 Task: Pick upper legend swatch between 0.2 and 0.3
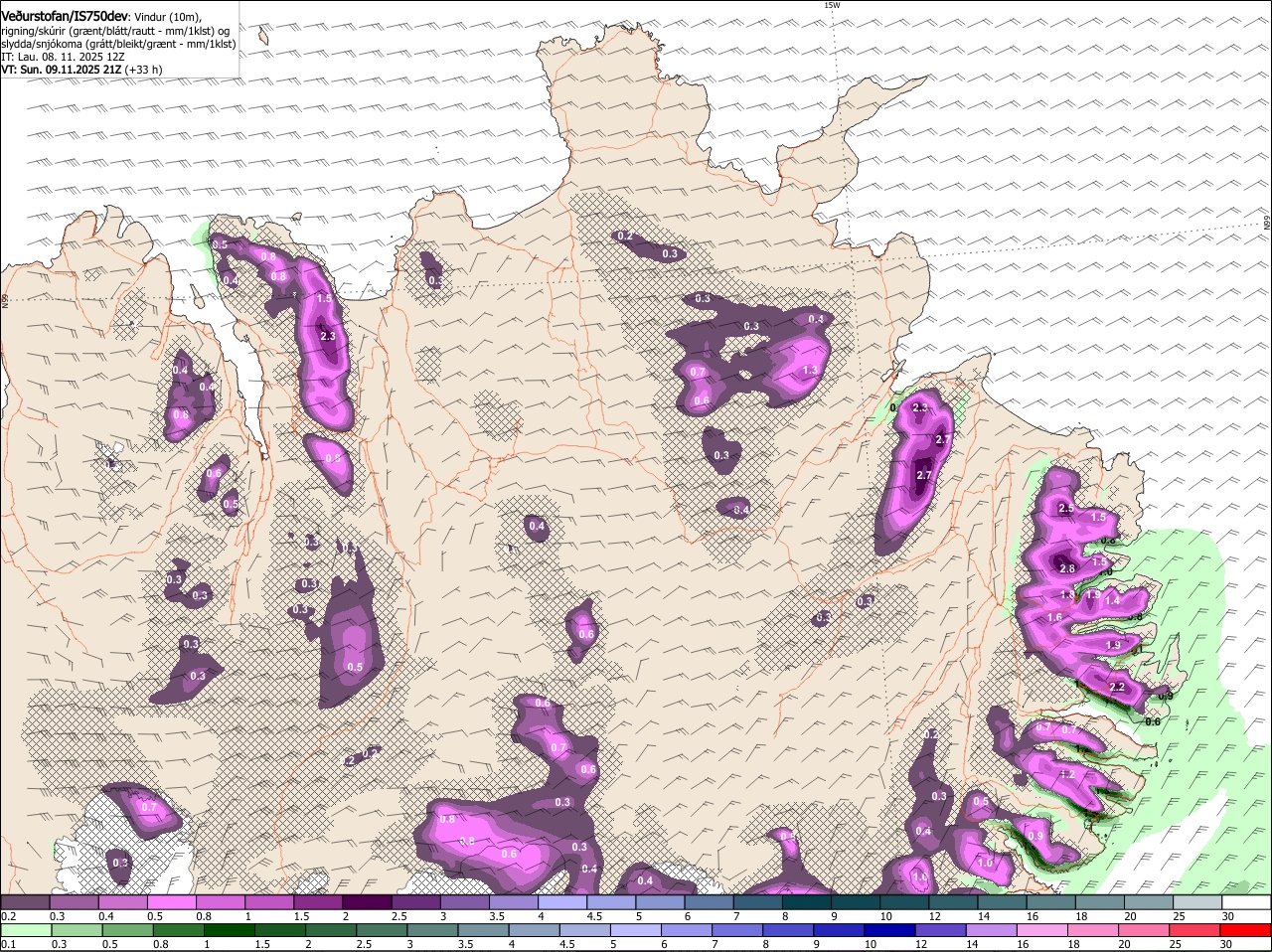point(25,901)
